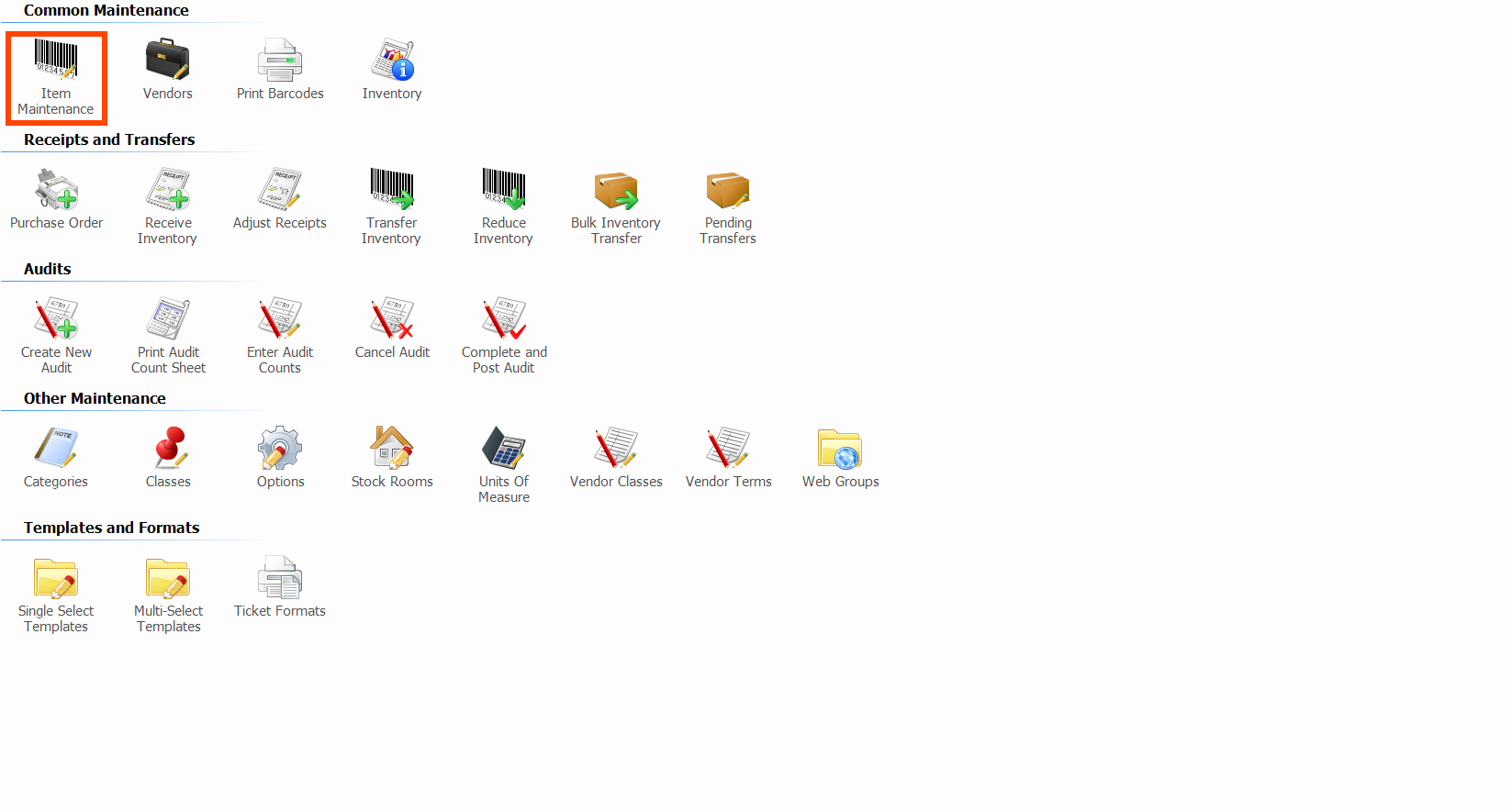This screenshot has width=1511, height=812.
Task: Create a new Purchase Order
Action: pos(56,190)
